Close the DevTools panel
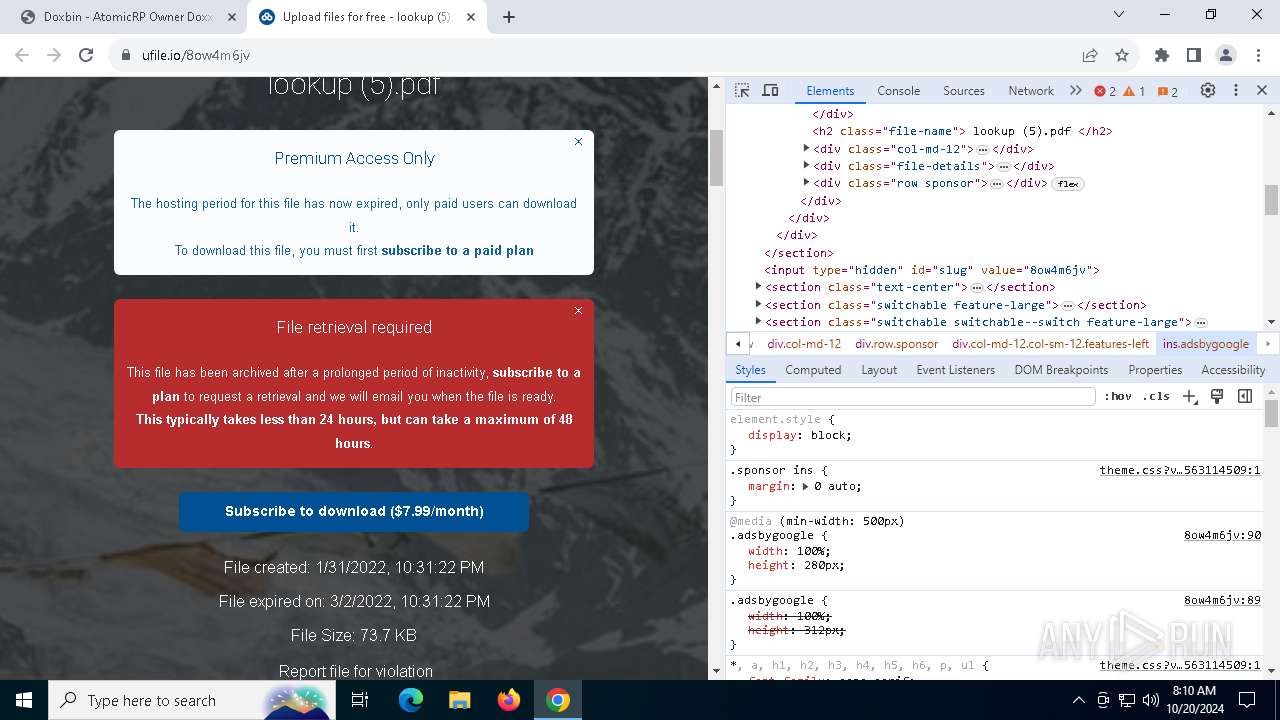 1262,90
